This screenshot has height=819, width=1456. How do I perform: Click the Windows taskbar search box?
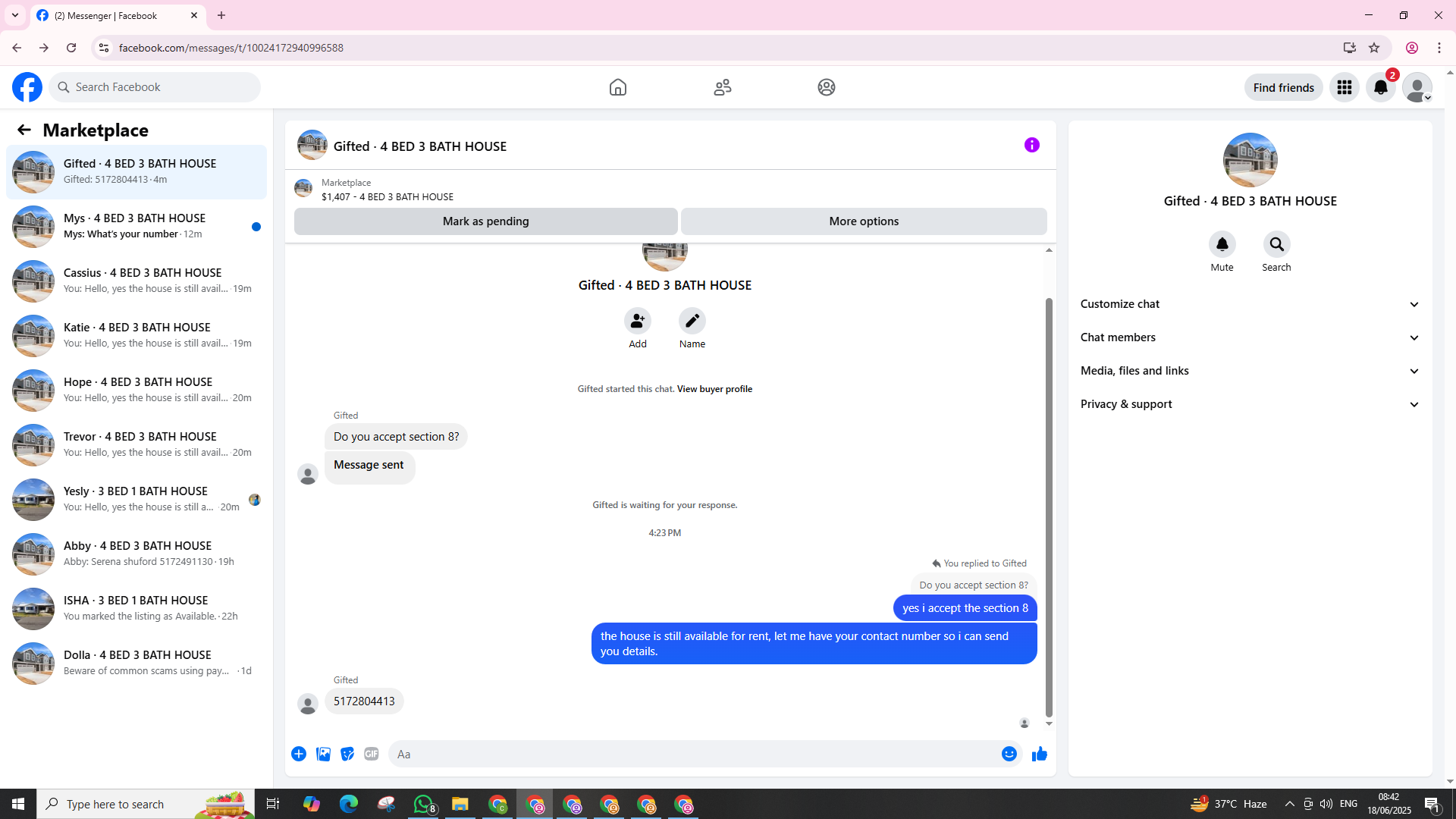146,804
